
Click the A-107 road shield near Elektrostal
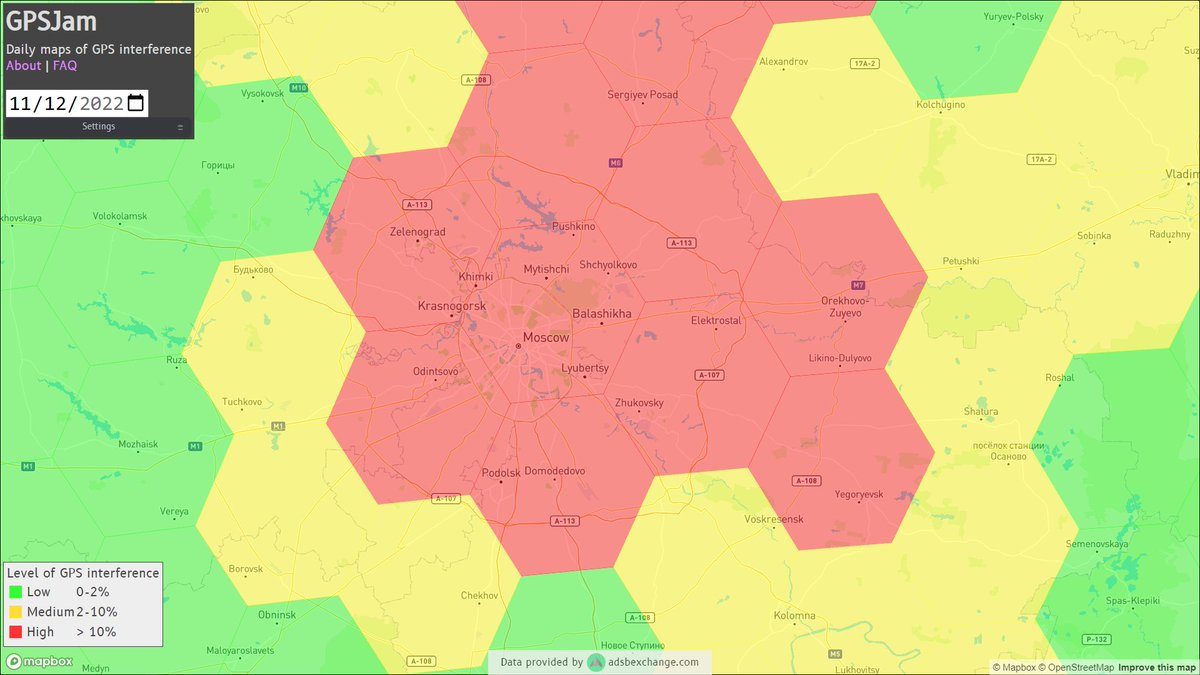click(708, 375)
